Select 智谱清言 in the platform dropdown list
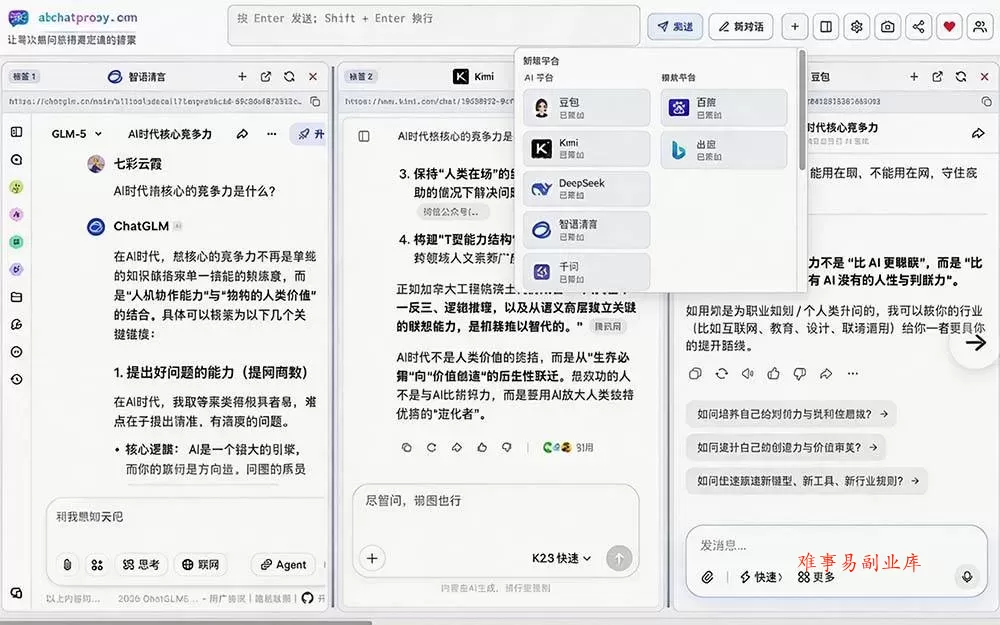The width and height of the screenshot is (1000, 625). tap(587, 230)
